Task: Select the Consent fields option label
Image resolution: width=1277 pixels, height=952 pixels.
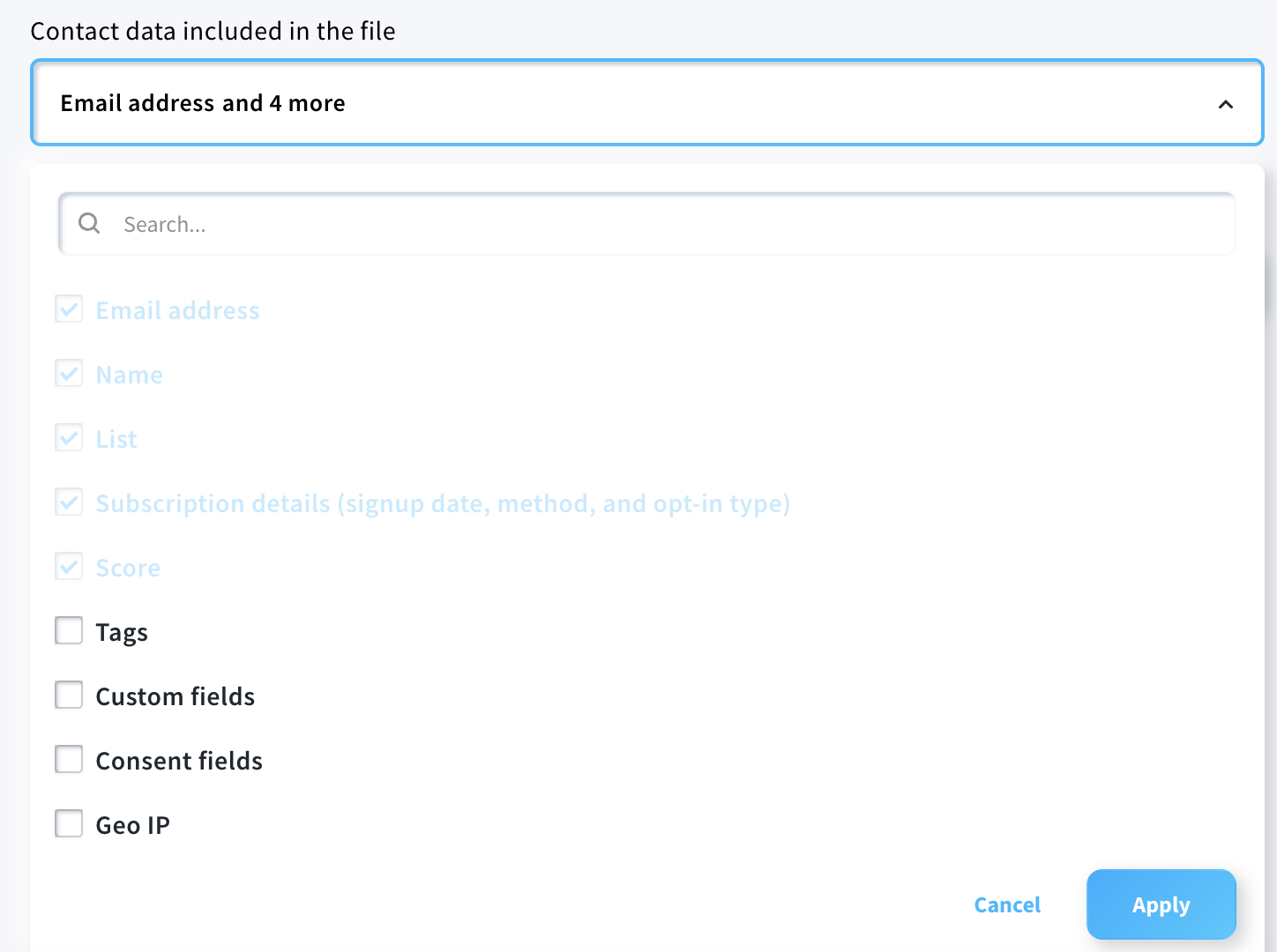Action: coord(179,762)
